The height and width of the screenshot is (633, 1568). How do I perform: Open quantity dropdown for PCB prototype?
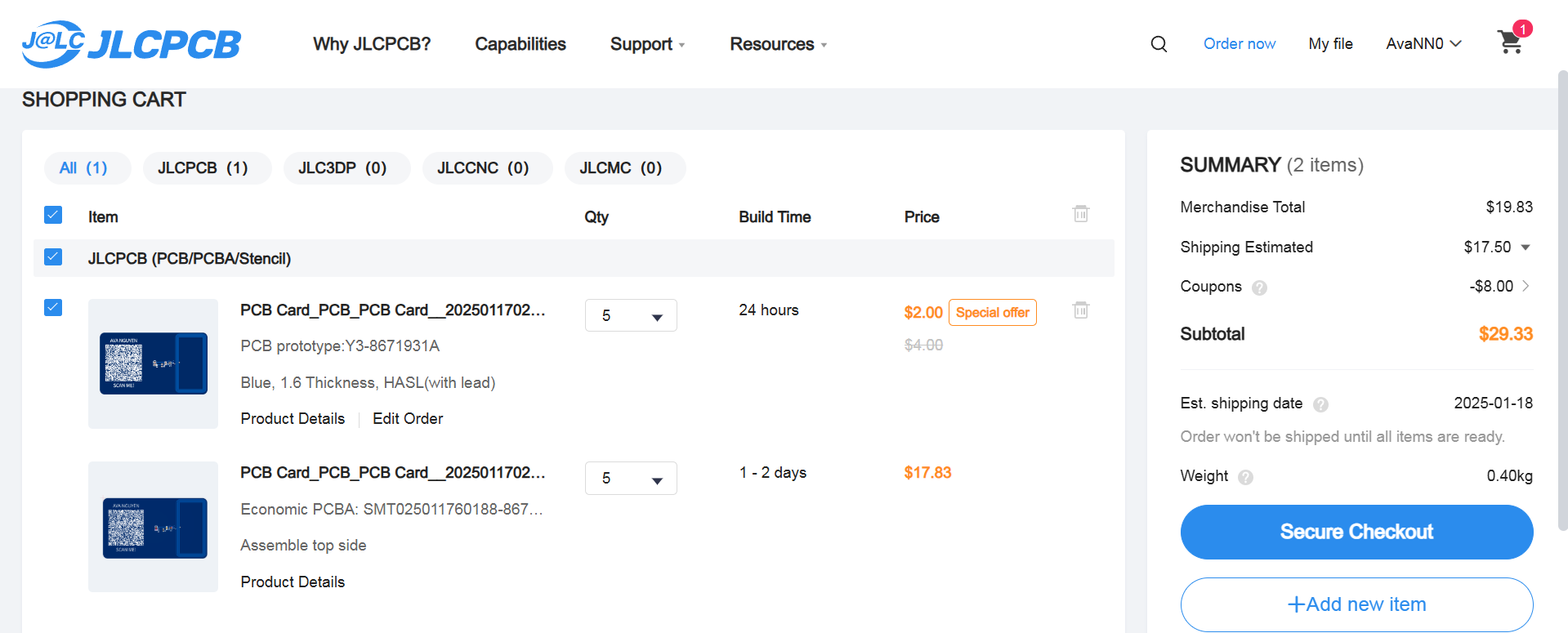pyautogui.click(x=631, y=315)
